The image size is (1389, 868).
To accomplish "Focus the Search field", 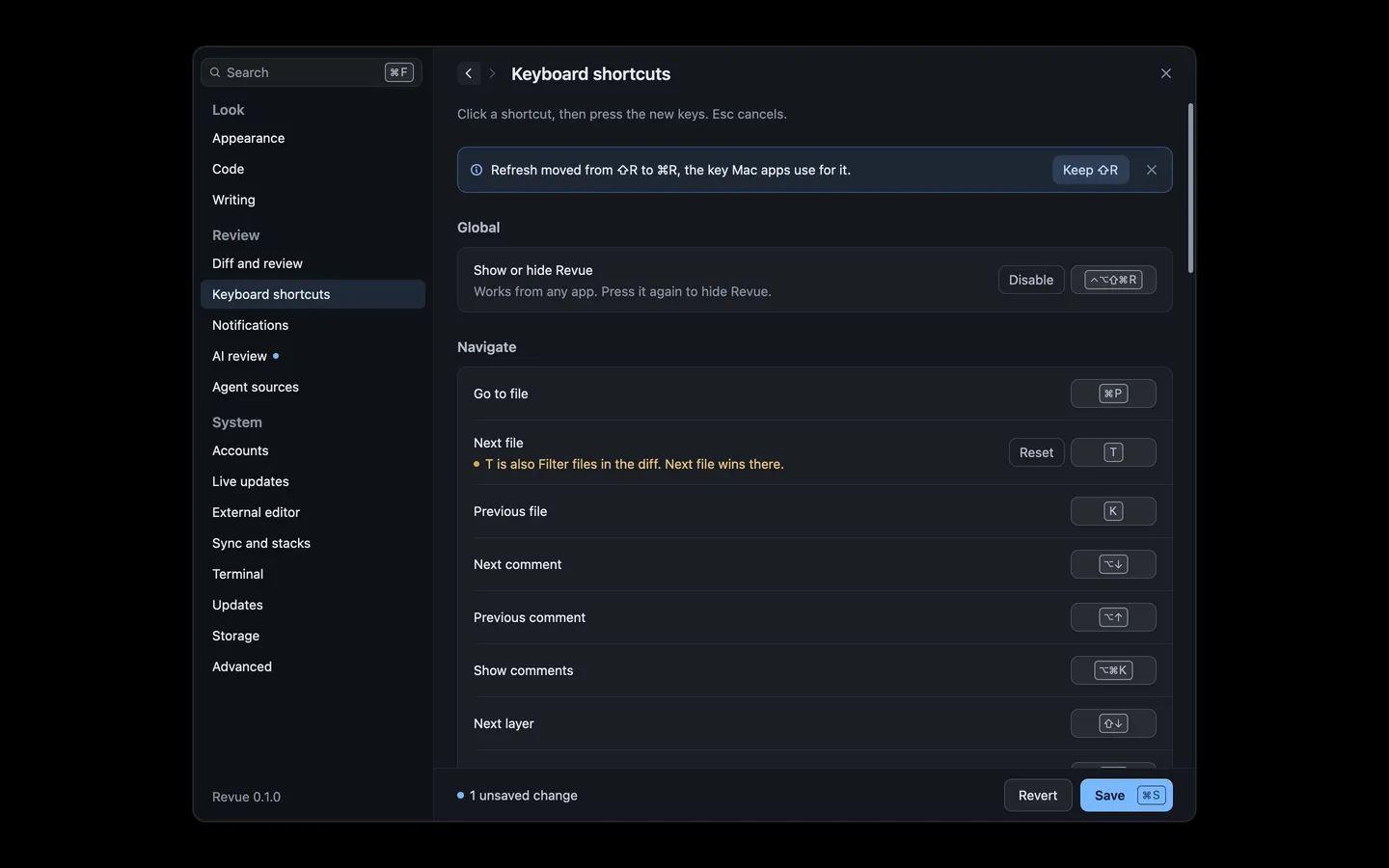I will (312, 72).
